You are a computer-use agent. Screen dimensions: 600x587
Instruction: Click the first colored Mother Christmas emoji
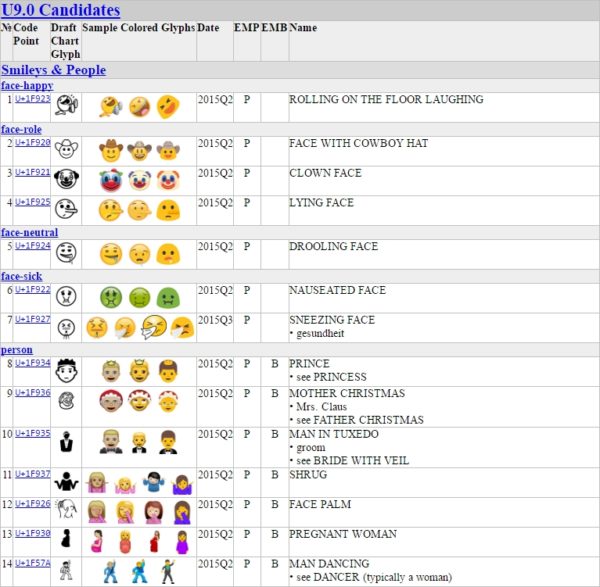point(111,401)
